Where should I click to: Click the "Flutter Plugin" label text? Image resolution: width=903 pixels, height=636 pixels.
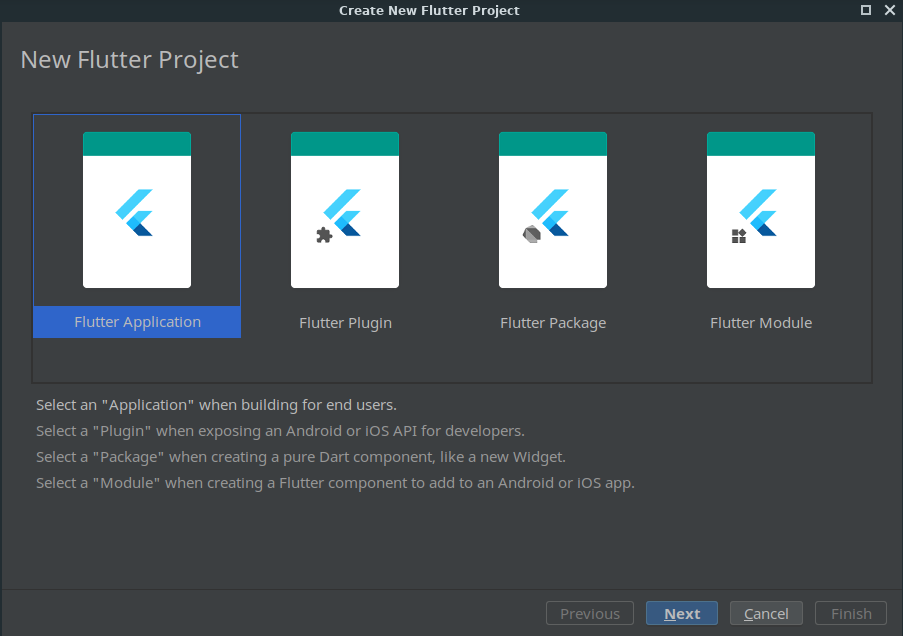(345, 323)
